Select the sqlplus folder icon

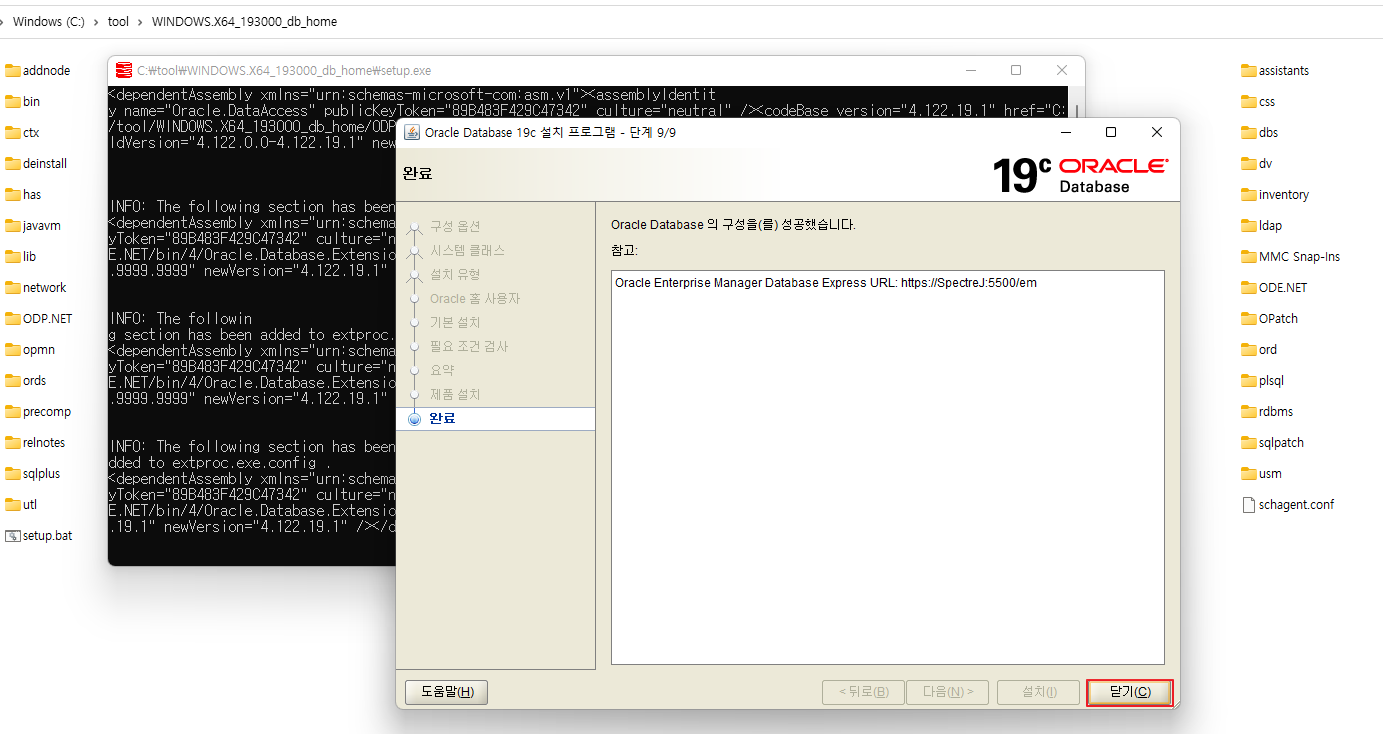13,474
